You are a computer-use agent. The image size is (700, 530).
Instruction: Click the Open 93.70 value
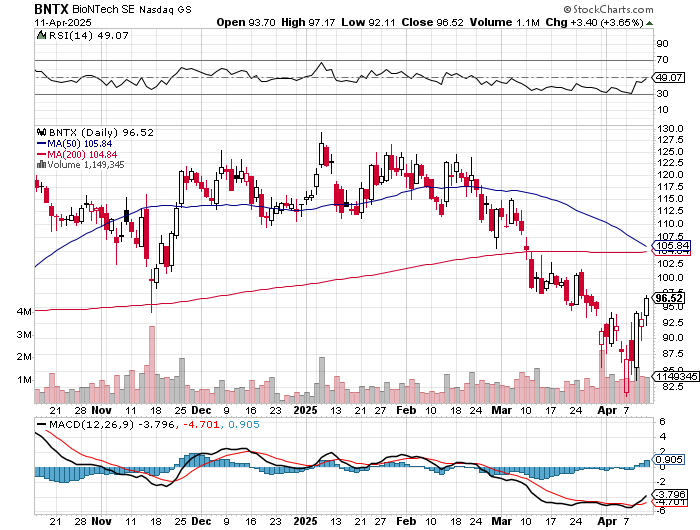[246, 22]
